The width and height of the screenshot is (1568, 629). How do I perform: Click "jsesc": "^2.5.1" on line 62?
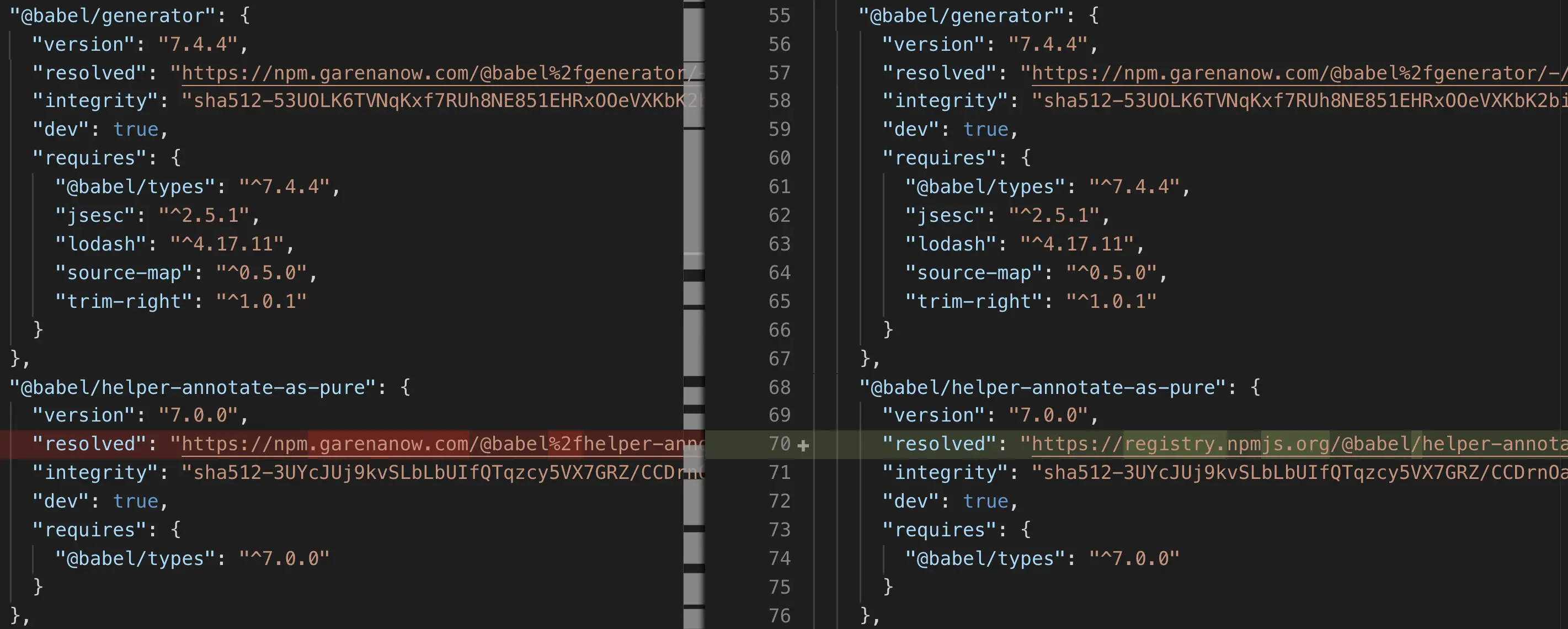(1002, 215)
